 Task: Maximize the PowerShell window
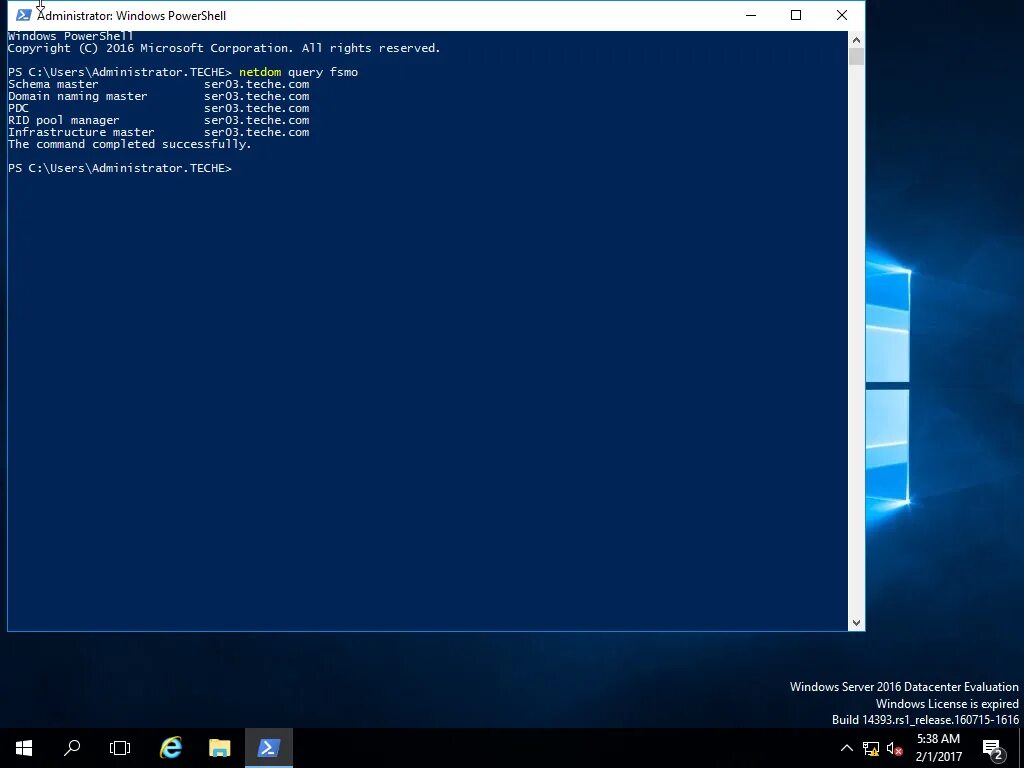click(796, 15)
